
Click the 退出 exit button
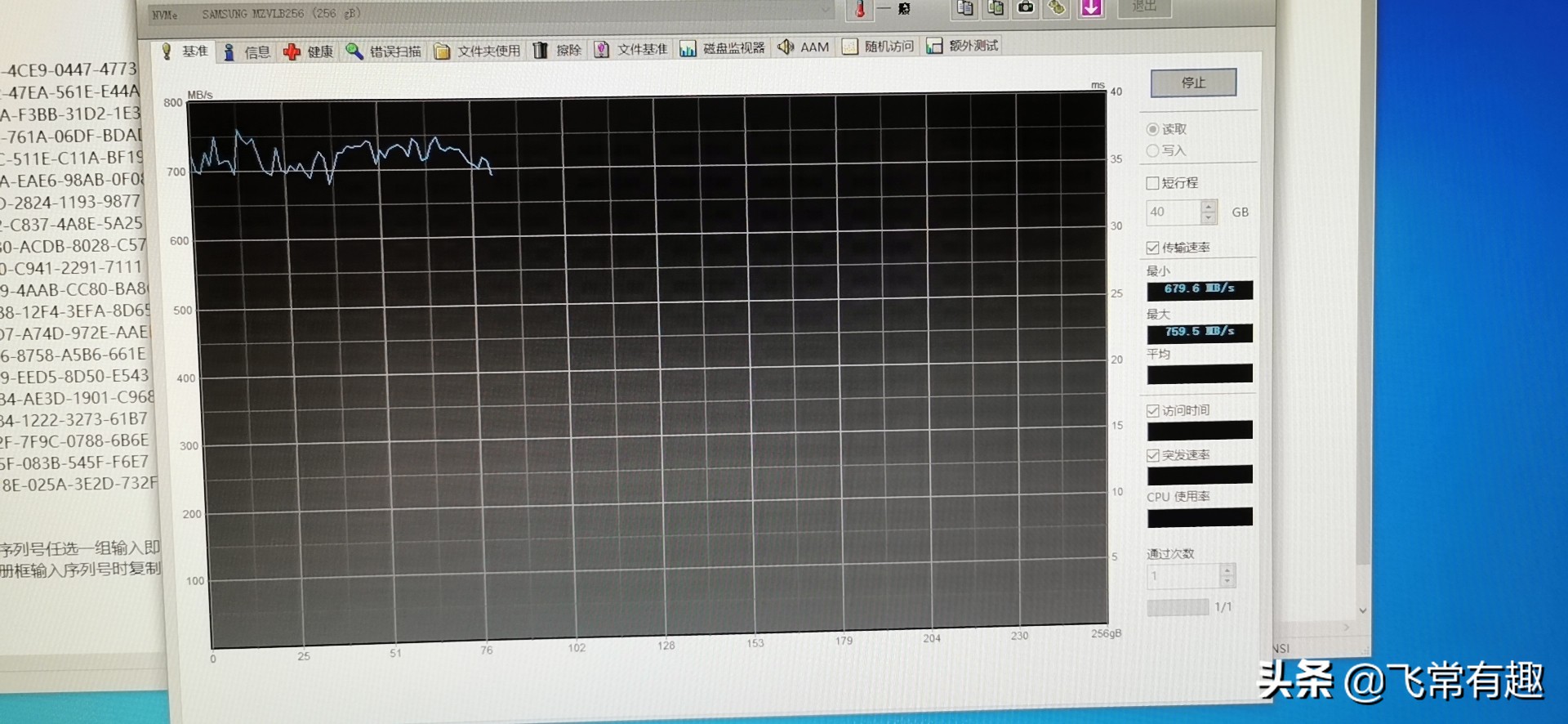1143,7
